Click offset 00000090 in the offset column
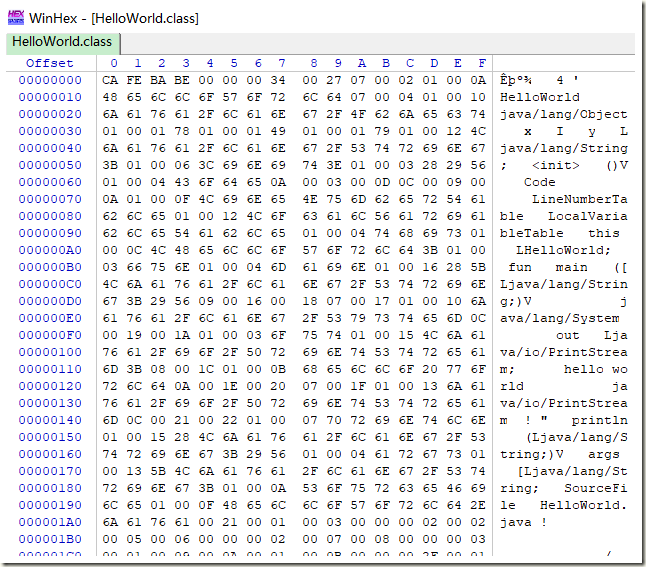This screenshot has width=646, height=567. click(50, 233)
